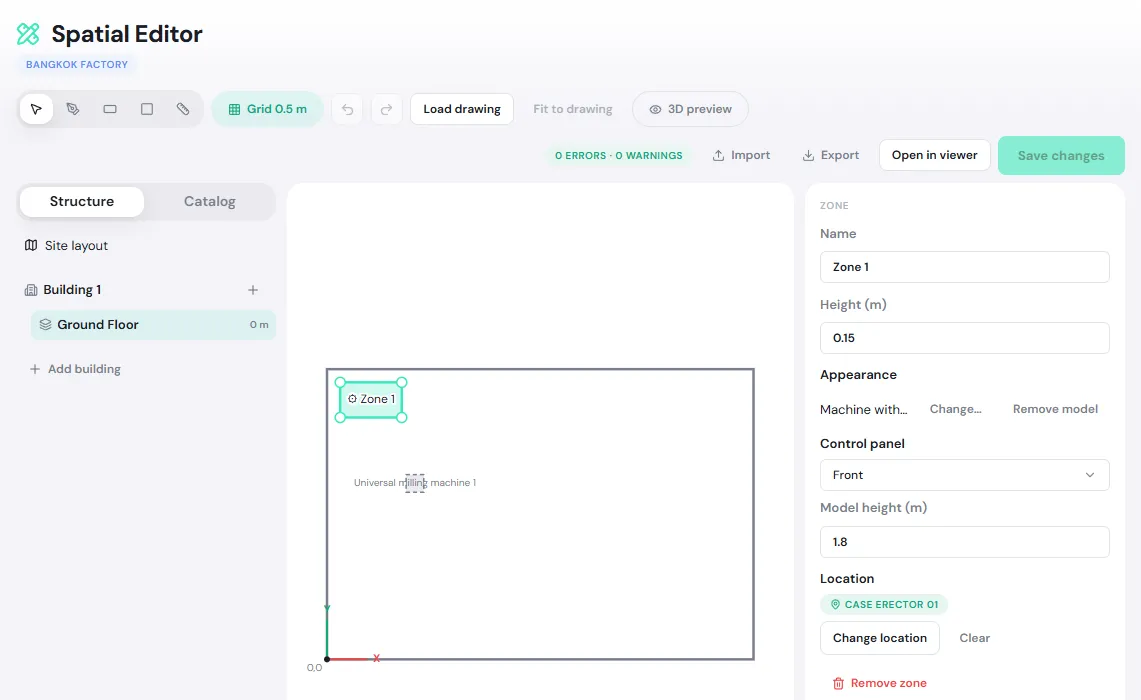Switch to the Catalog tab
Screen dimensions: 1141x700
tap(210, 202)
